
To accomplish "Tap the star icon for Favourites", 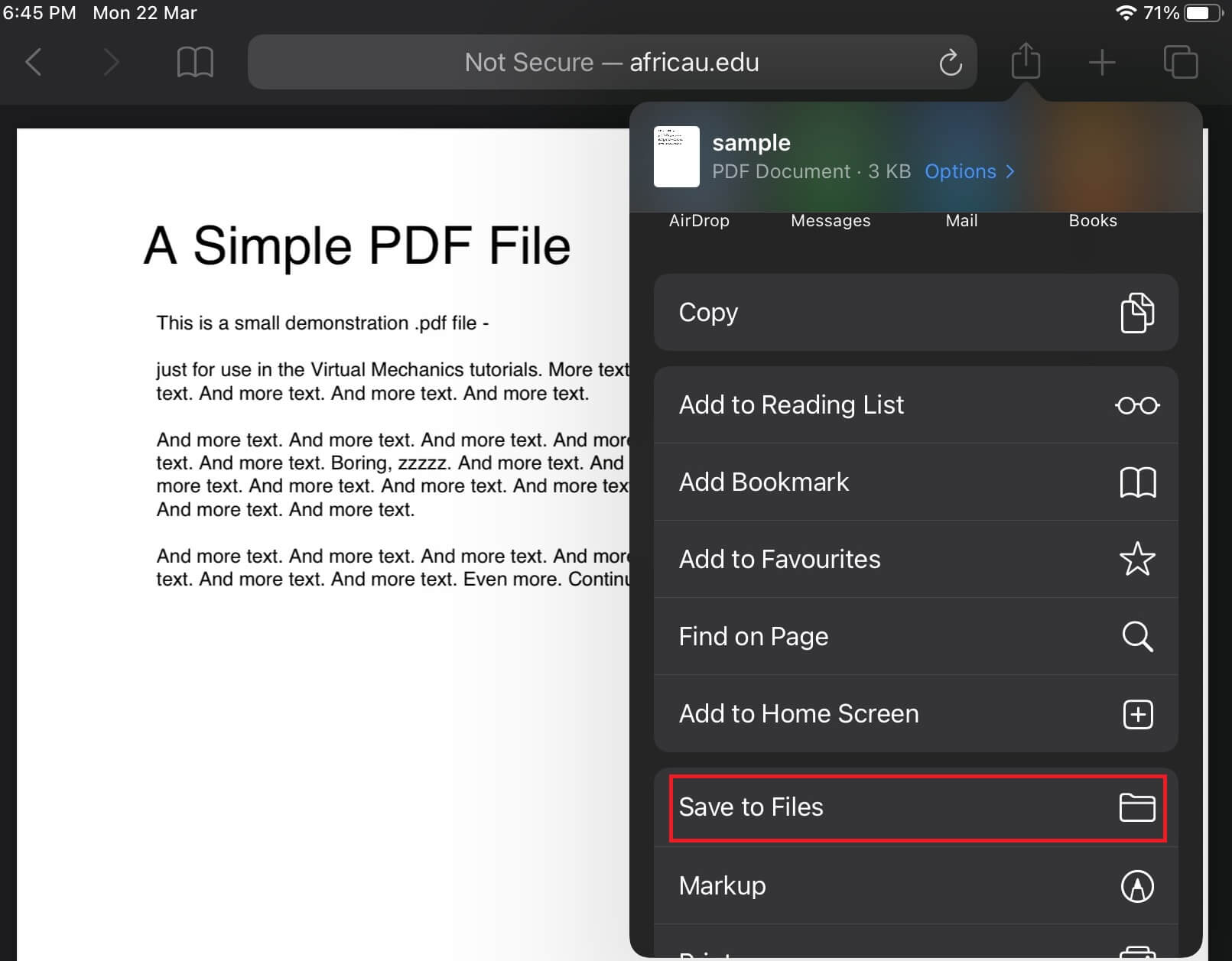I will tap(1137, 559).
